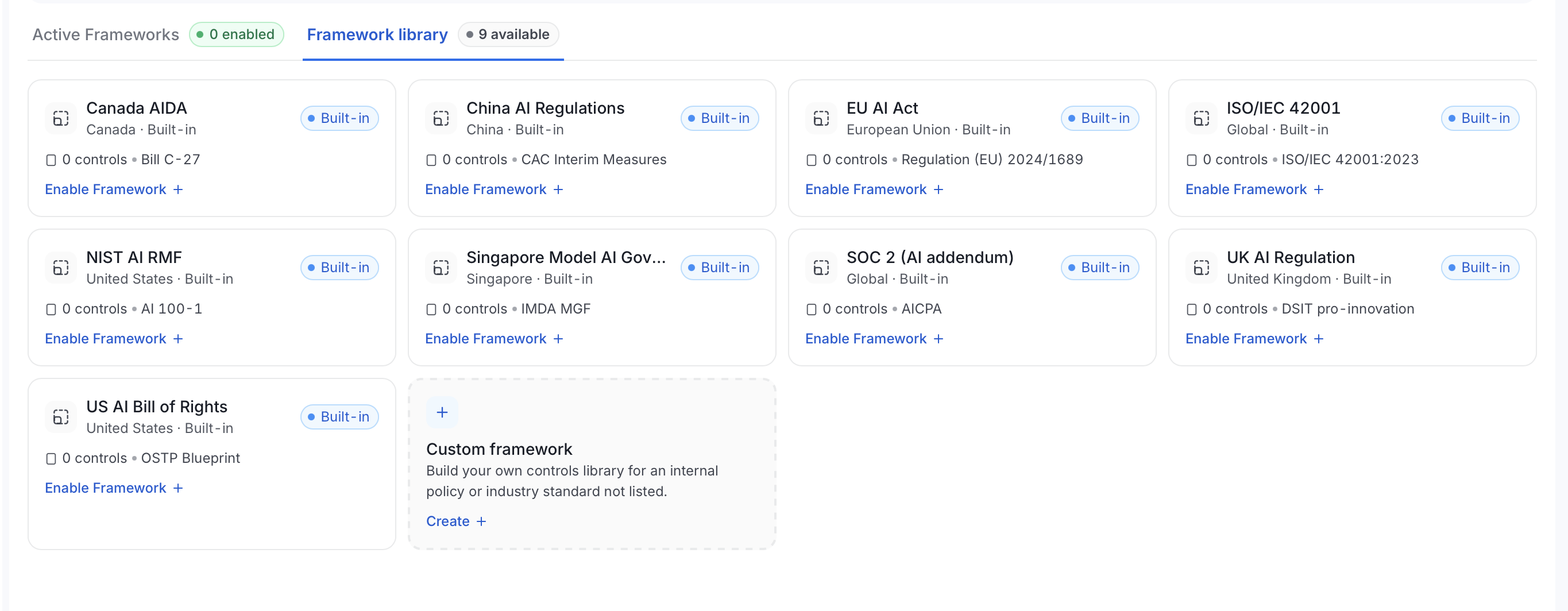Enable the Canada AIDA framework
1568x611 pixels.
[x=114, y=190]
